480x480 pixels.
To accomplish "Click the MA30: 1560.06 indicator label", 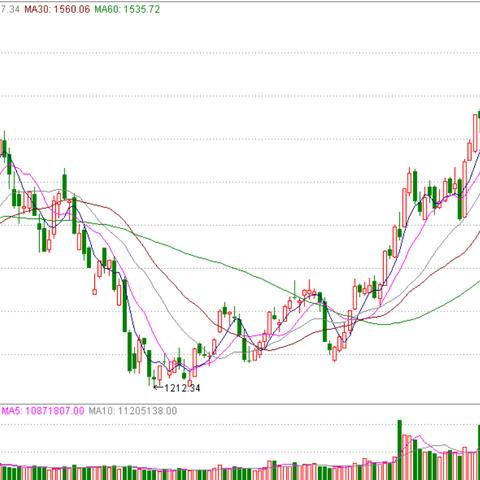I will (x=57, y=9).
